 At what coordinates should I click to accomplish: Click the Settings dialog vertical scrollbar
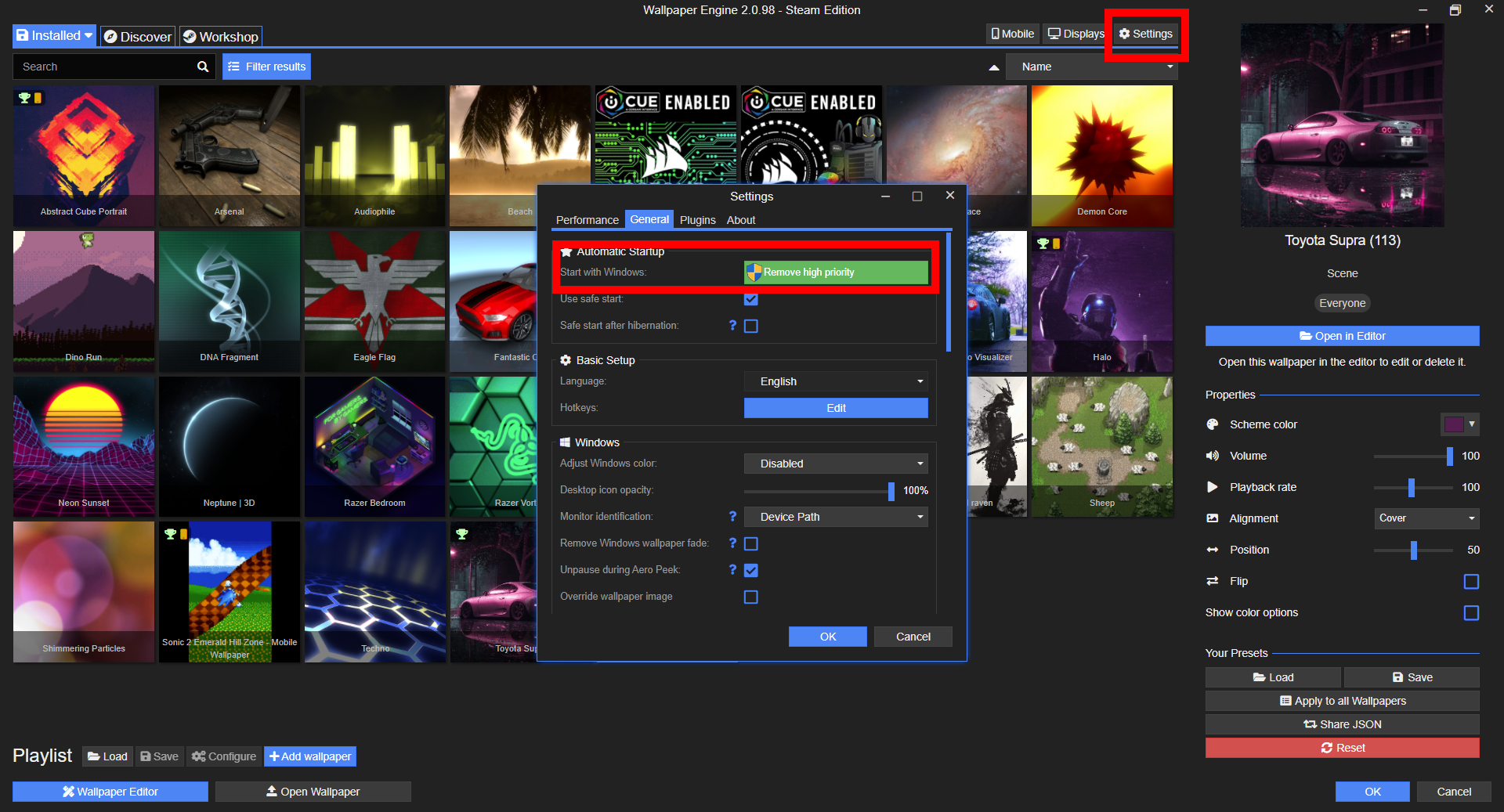tap(949, 291)
